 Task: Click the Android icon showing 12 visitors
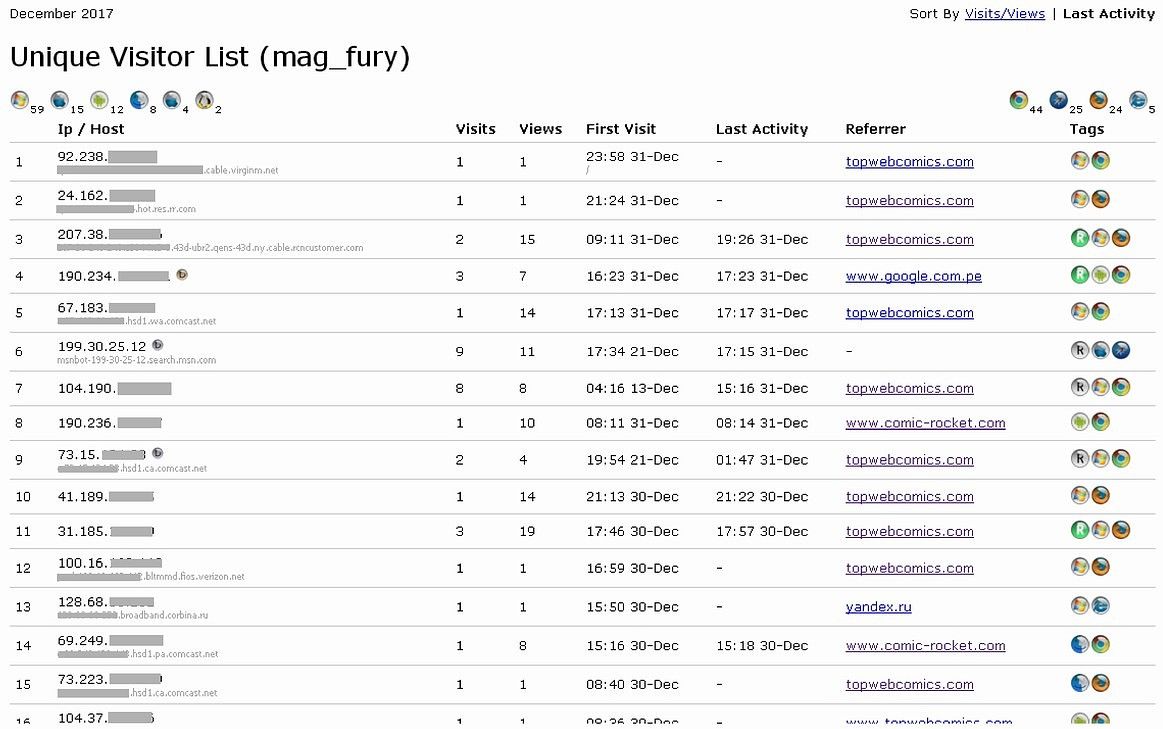click(x=98, y=99)
